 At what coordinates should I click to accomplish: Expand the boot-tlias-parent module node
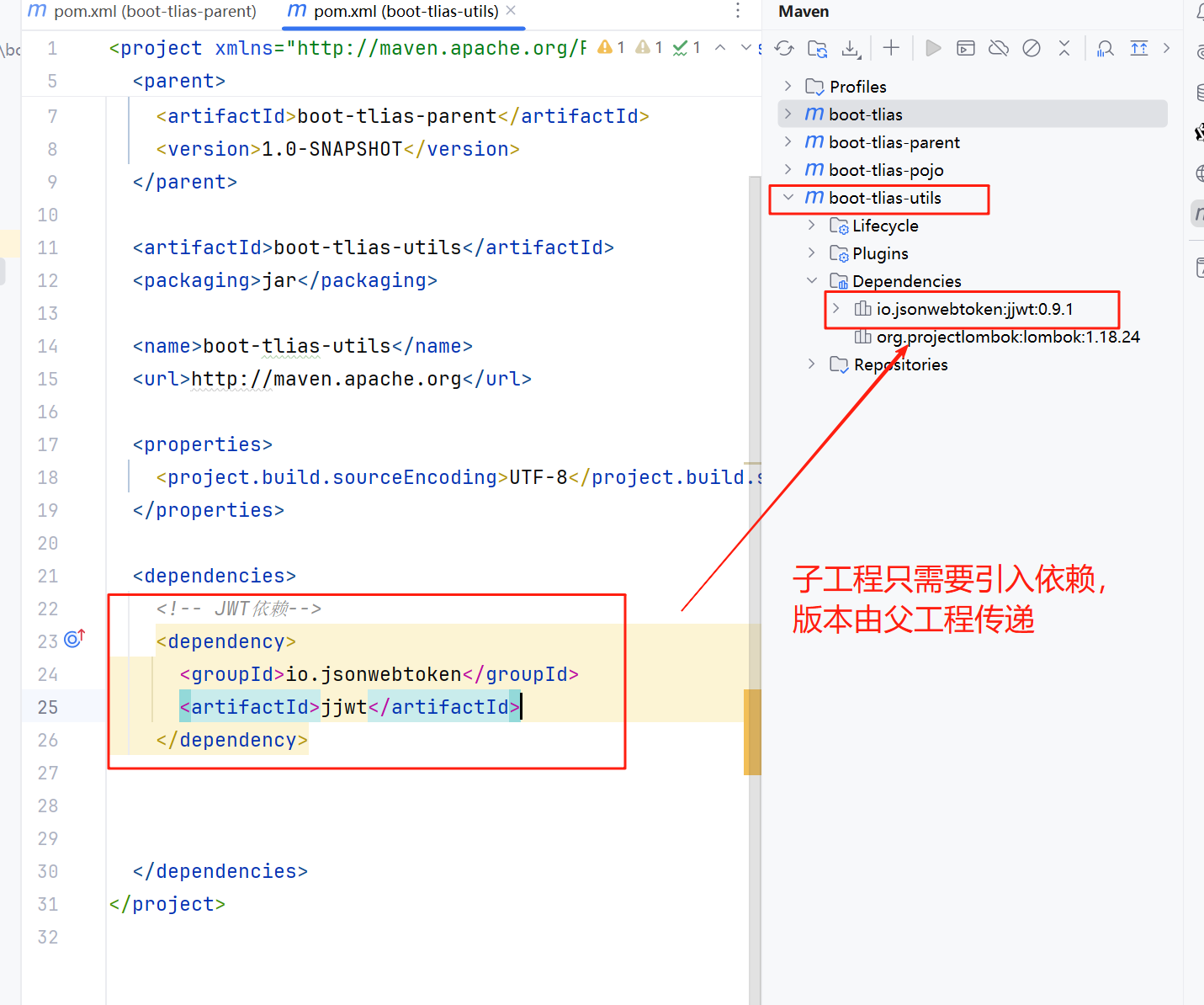coord(788,141)
